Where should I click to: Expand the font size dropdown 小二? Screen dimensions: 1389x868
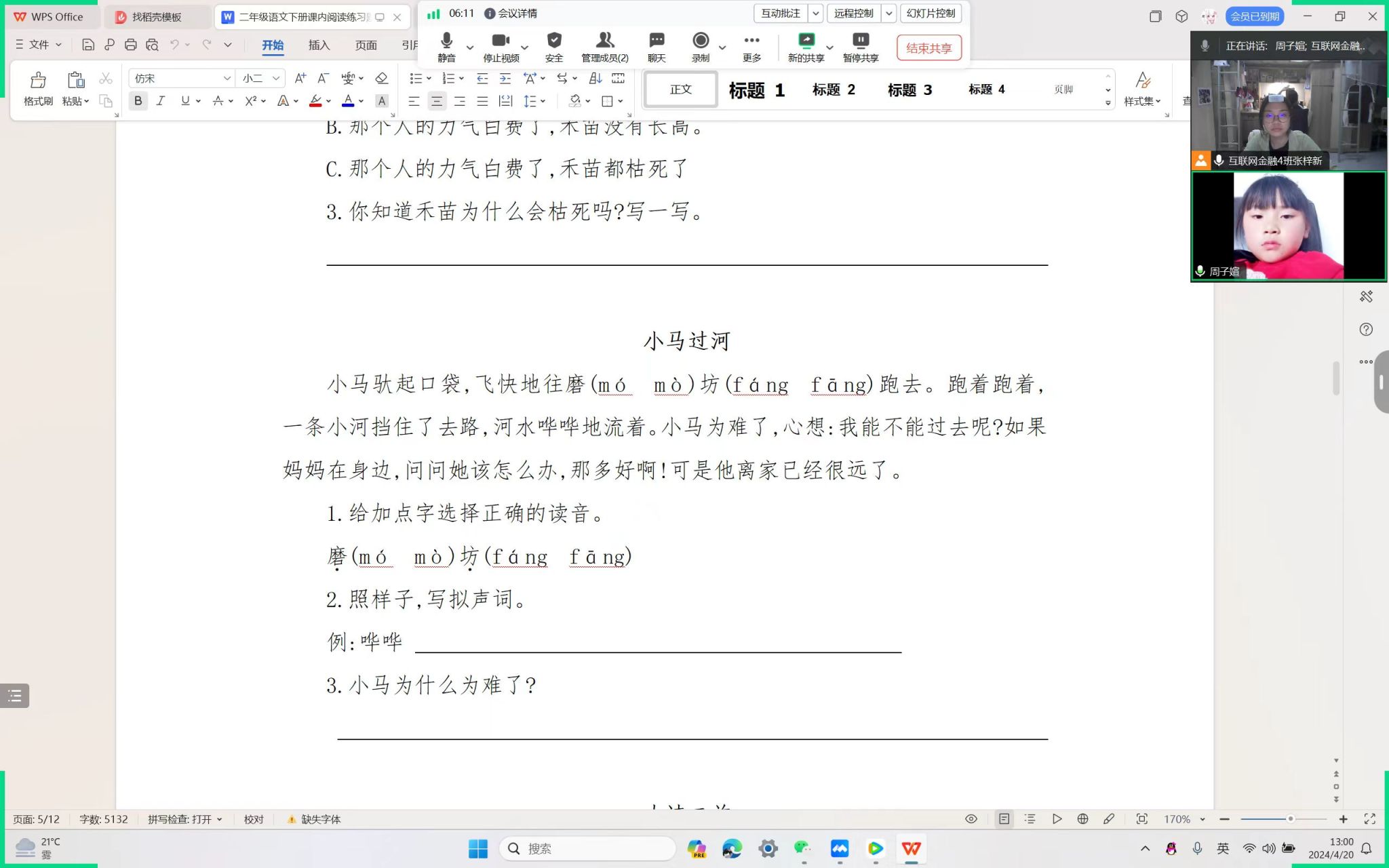(276, 79)
